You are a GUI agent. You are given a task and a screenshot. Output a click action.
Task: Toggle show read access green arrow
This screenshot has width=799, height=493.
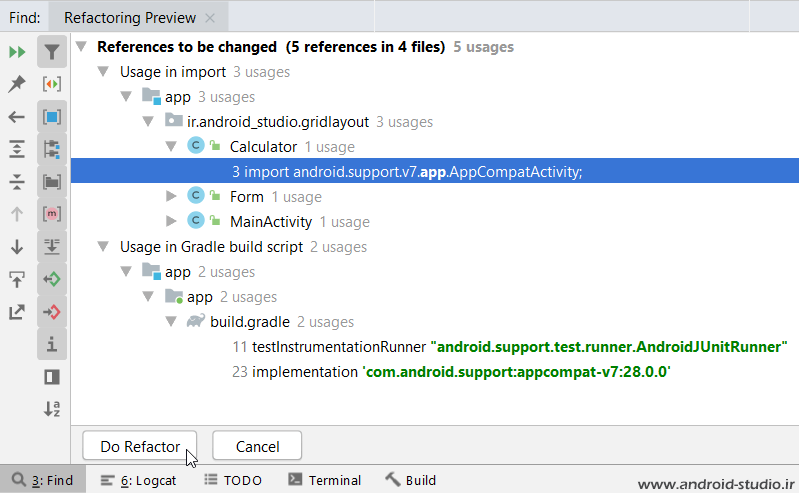(x=52, y=279)
